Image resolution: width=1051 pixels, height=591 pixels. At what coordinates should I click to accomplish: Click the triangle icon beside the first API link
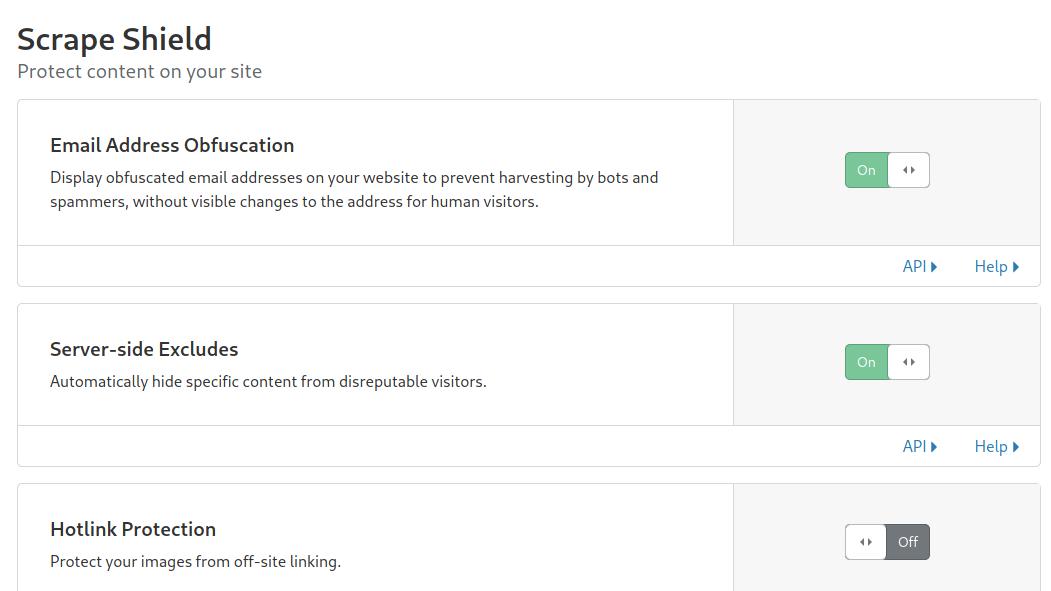click(x=933, y=266)
